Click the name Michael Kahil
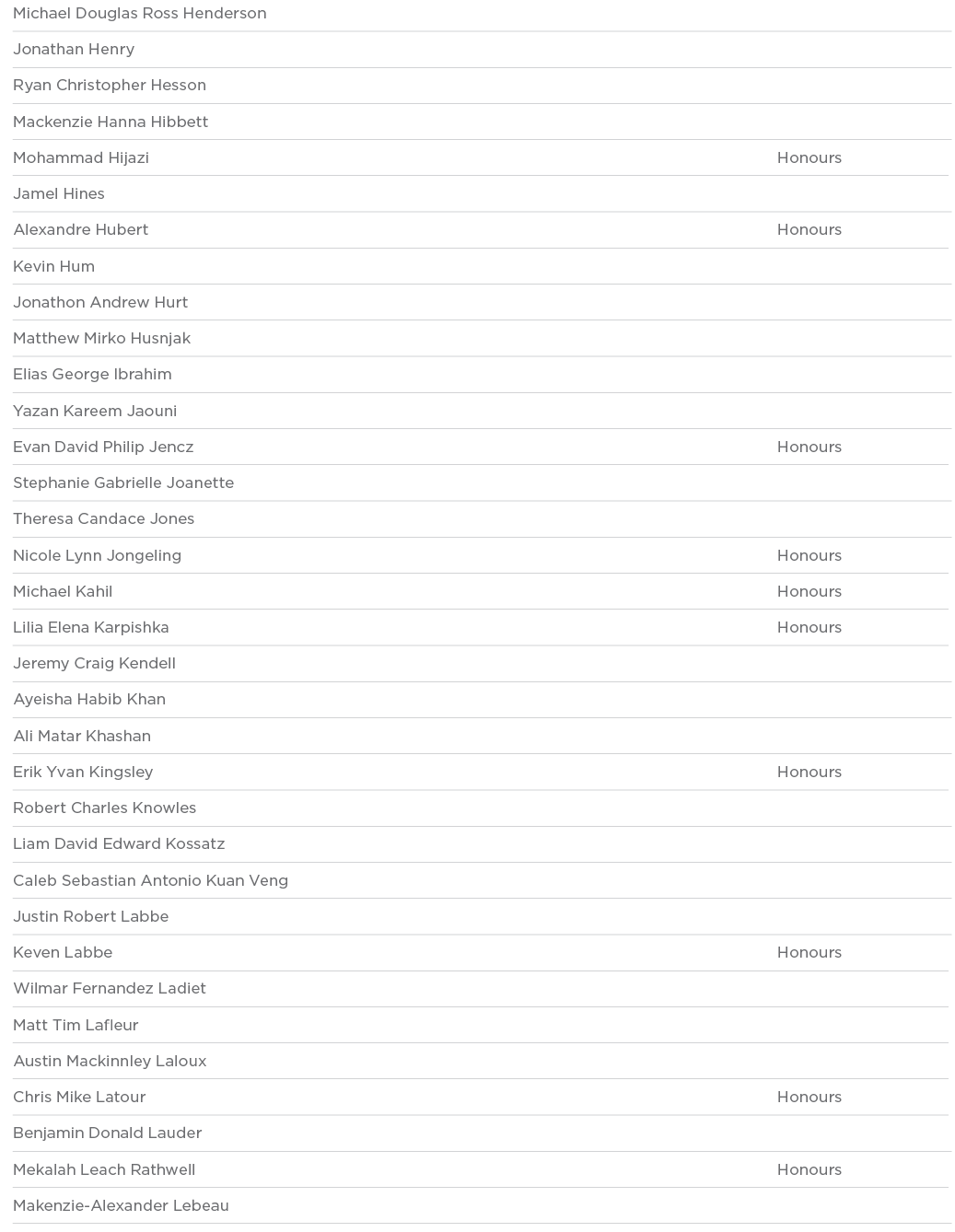This screenshot has width=955, height=1232. (x=63, y=591)
